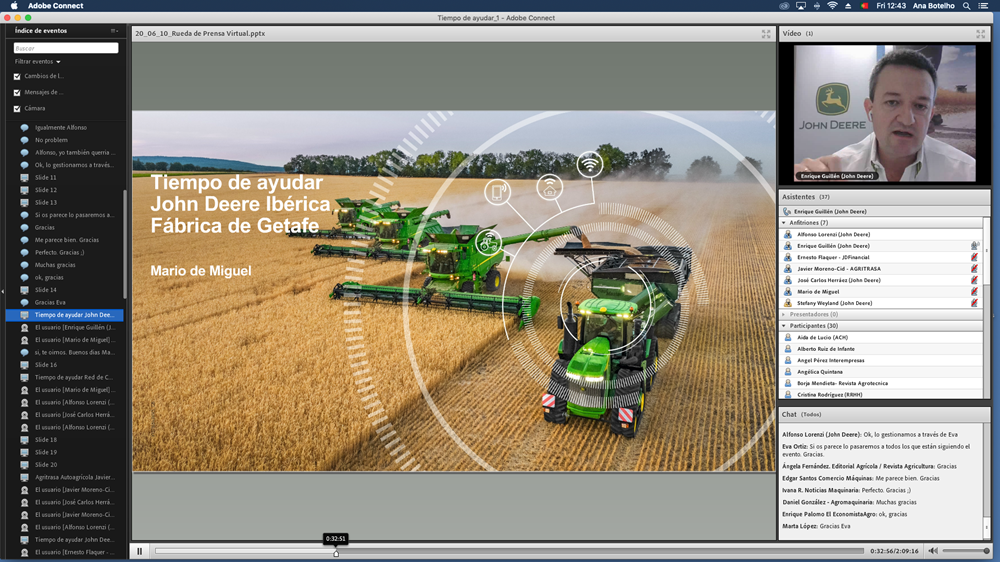Collapse the Anfitriones attendee group
The height and width of the screenshot is (562, 1000).
coord(785,223)
